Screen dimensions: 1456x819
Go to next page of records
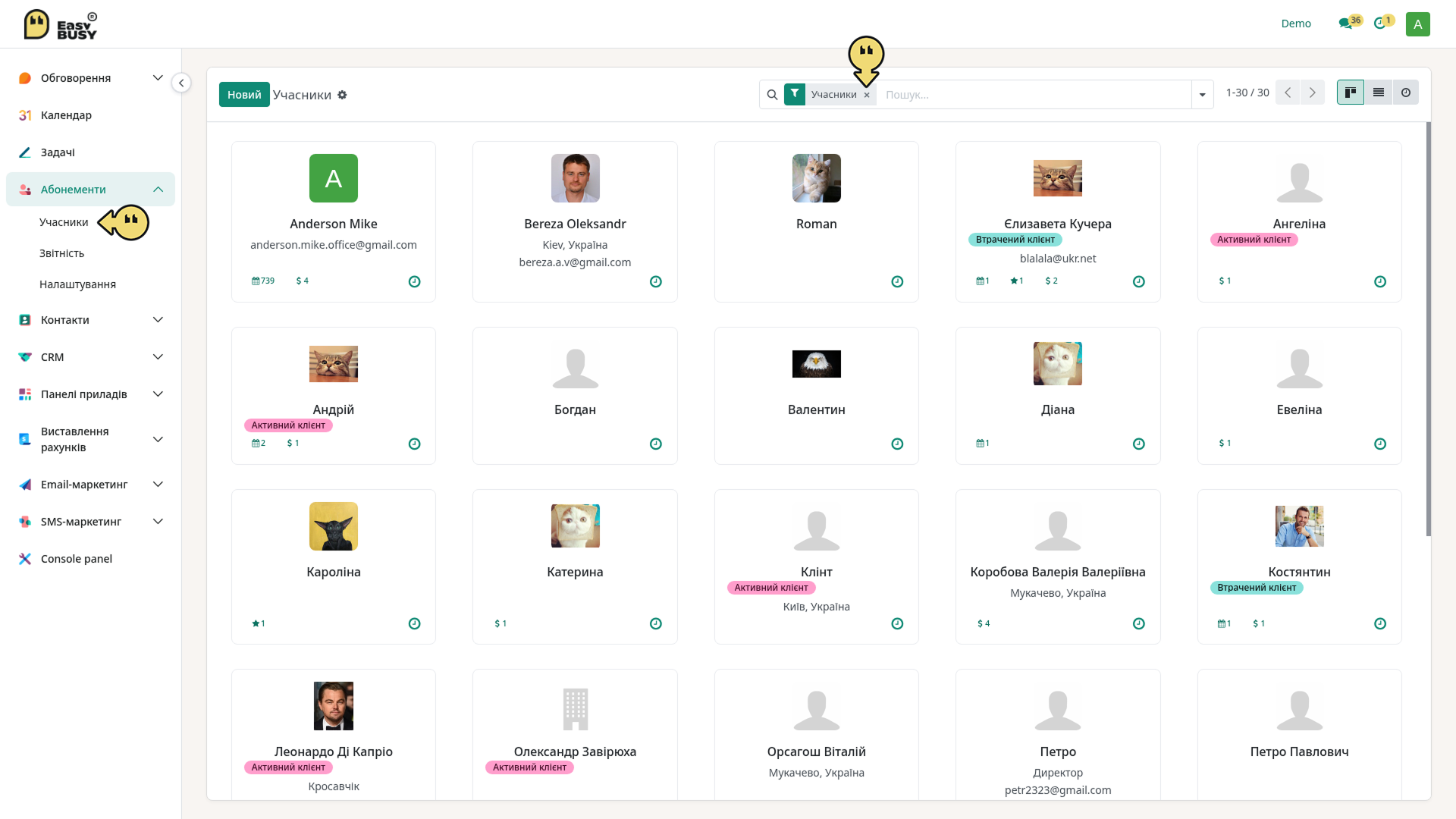point(1312,93)
